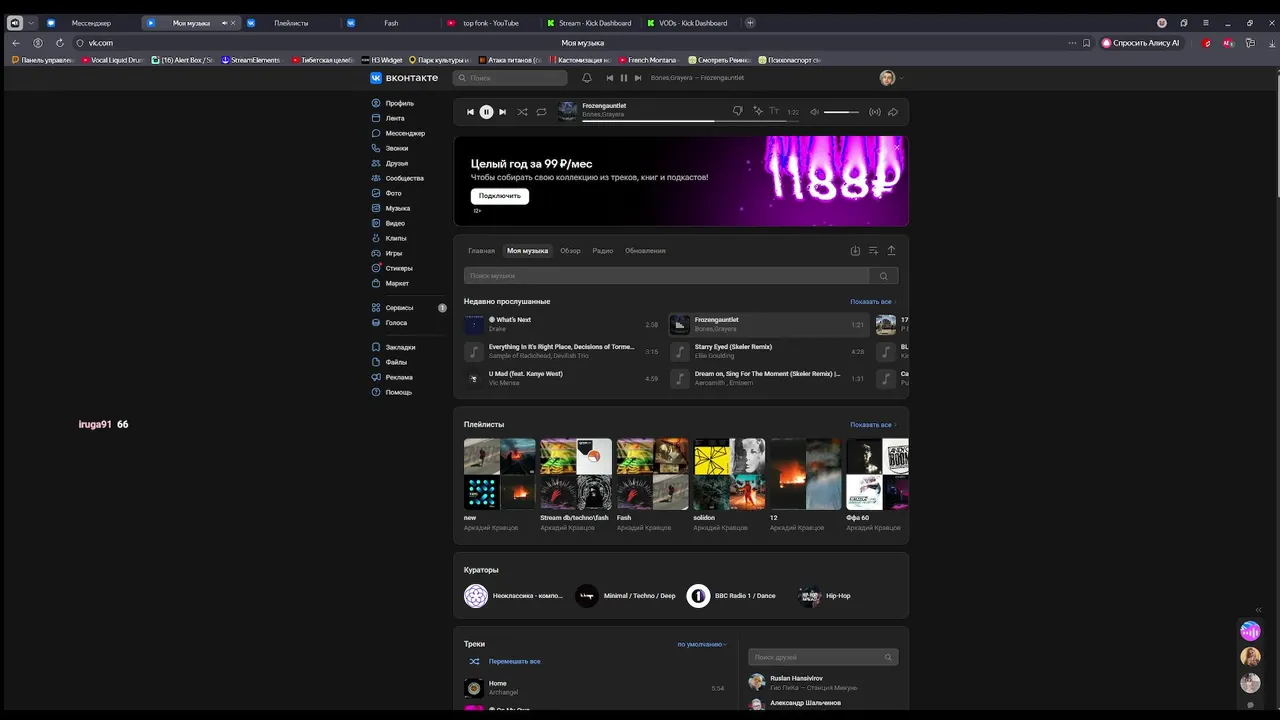Switch to top fonk - YouTube browser tab

tap(490, 23)
